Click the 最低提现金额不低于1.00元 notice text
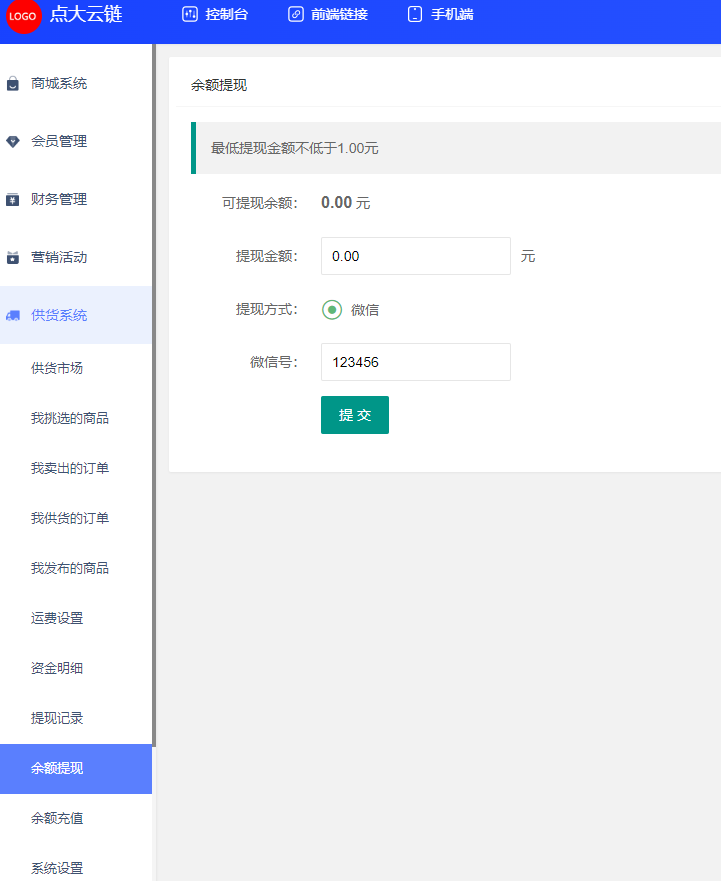The width and height of the screenshot is (721, 881). [x=294, y=148]
